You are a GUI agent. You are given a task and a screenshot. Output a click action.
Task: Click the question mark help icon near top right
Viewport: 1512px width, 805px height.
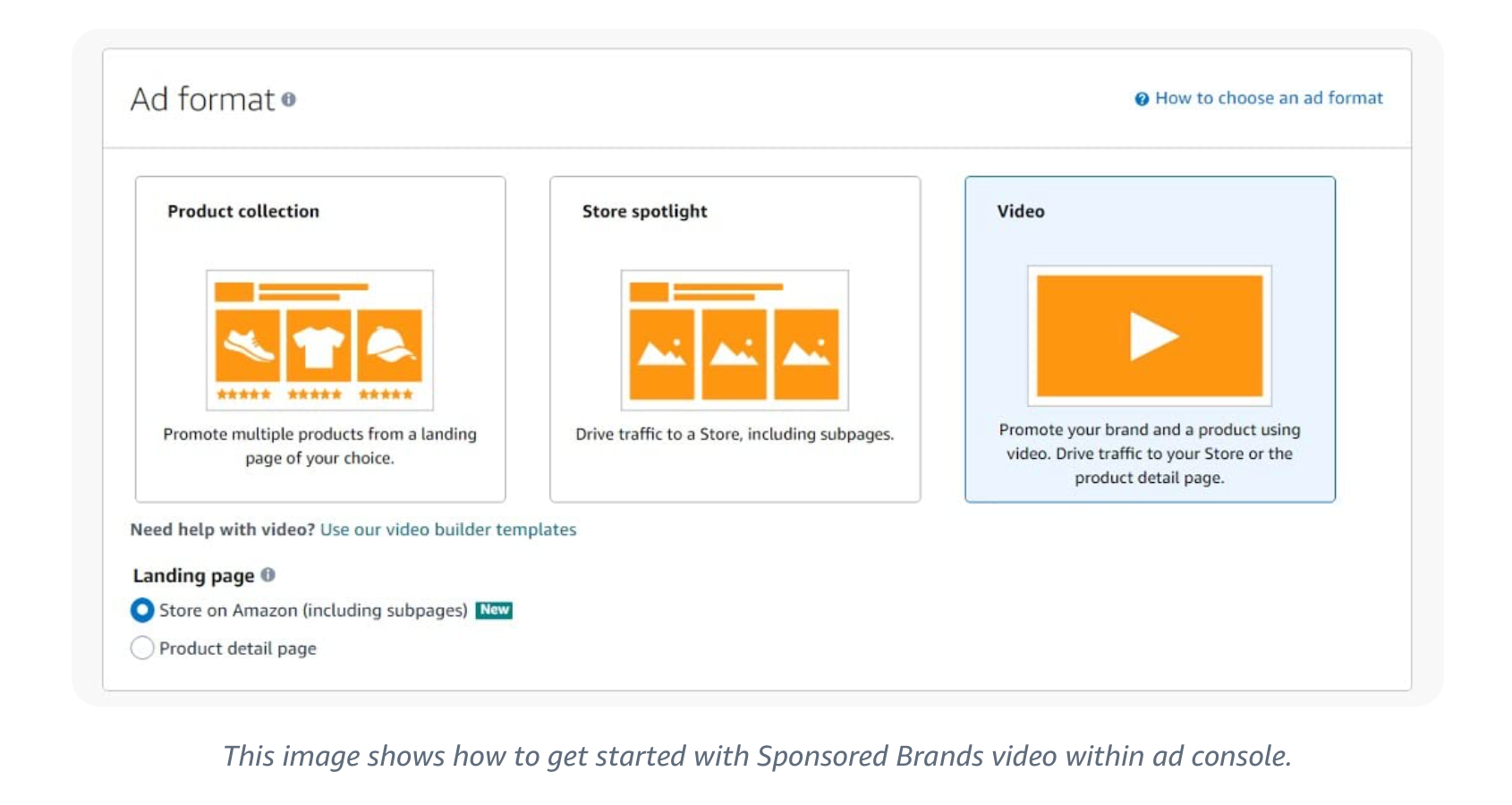pyautogui.click(x=1140, y=98)
